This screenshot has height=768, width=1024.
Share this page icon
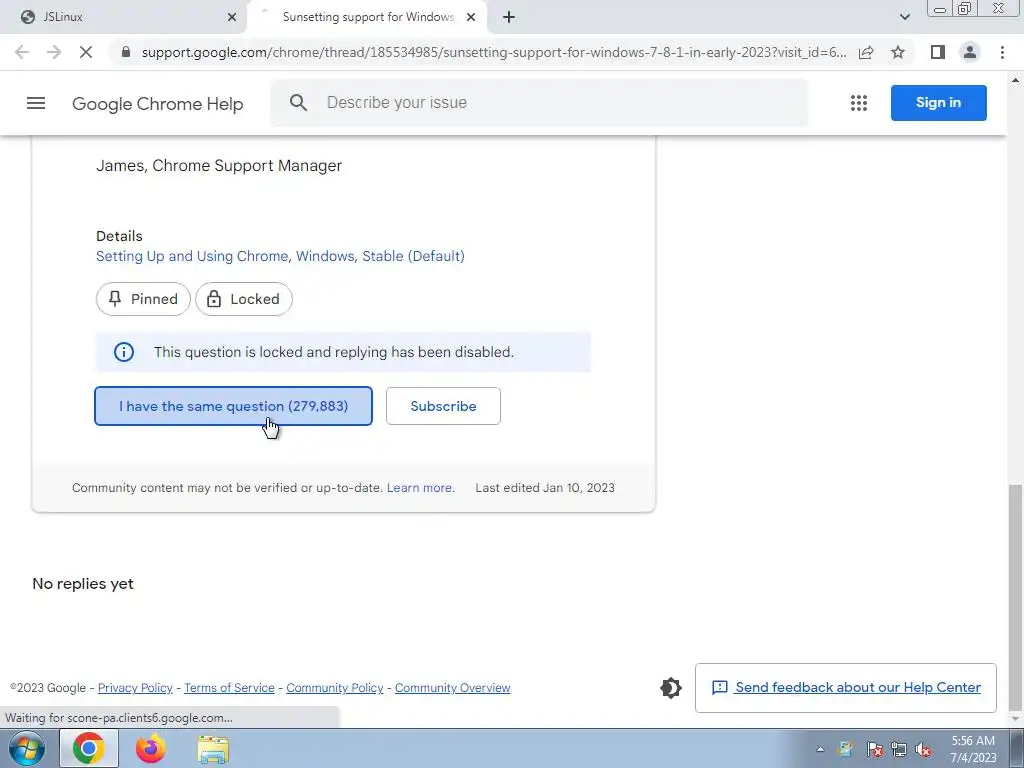[x=866, y=52]
